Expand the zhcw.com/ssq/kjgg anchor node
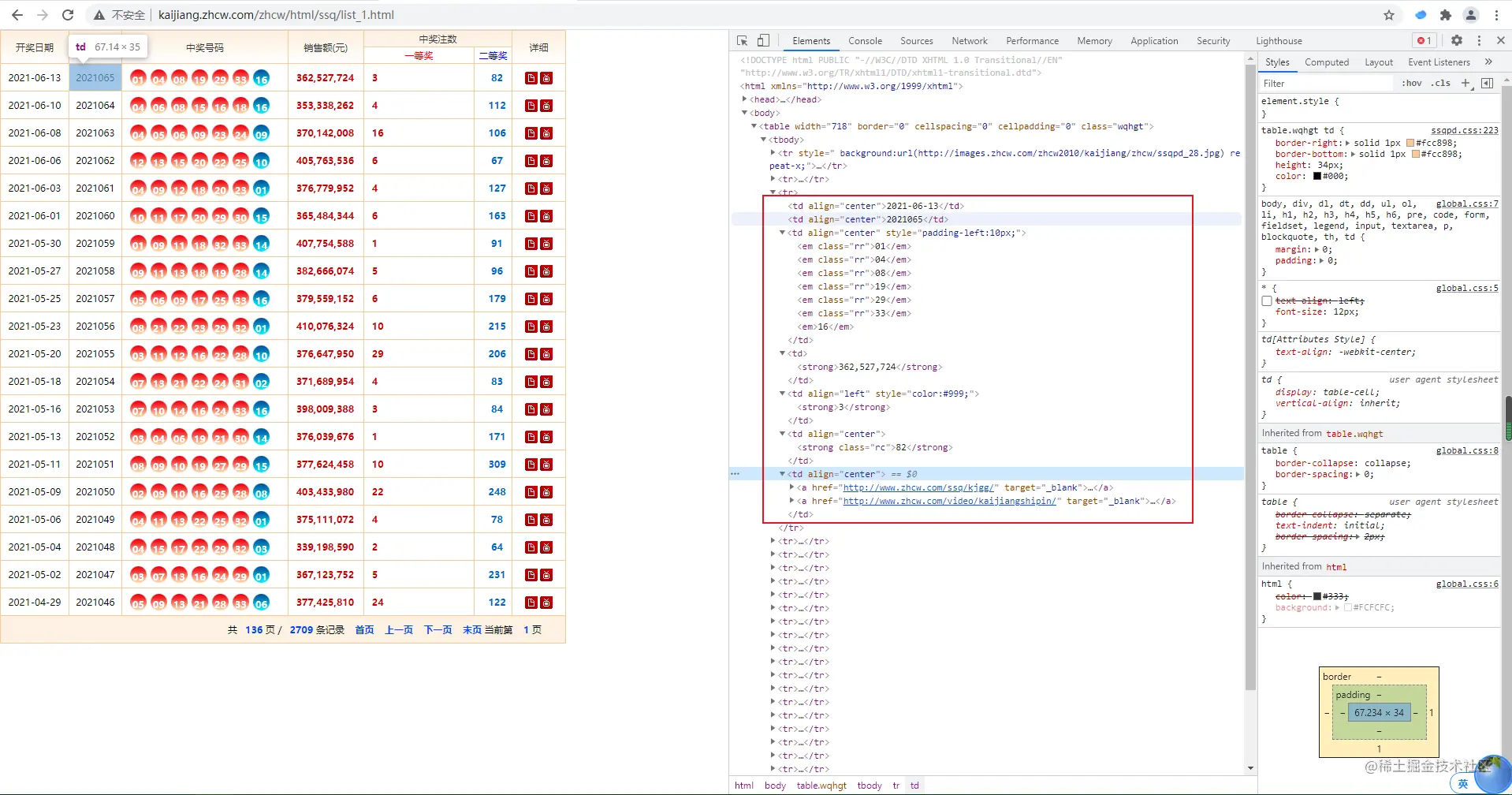This screenshot has width=1512, height=795. click(x=792, y=487)
